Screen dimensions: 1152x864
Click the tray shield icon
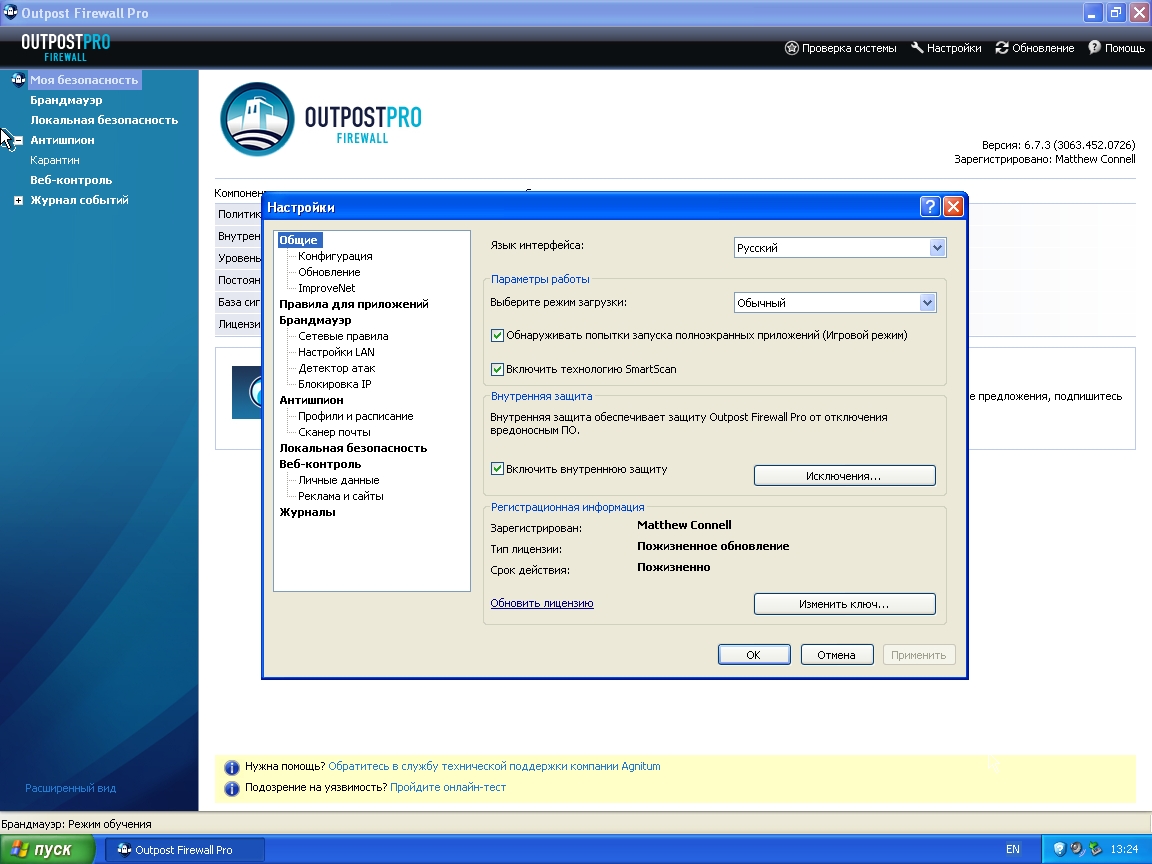tap(1059, 849)
